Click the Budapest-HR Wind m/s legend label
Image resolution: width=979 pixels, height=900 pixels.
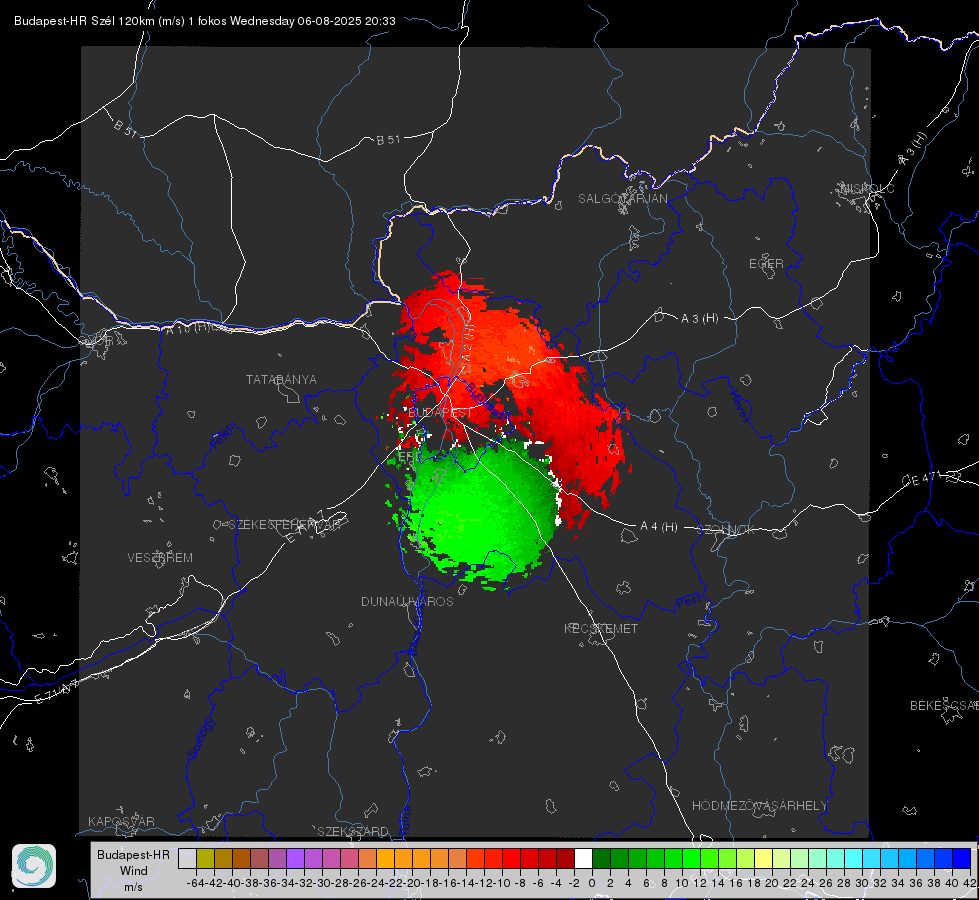134,871
